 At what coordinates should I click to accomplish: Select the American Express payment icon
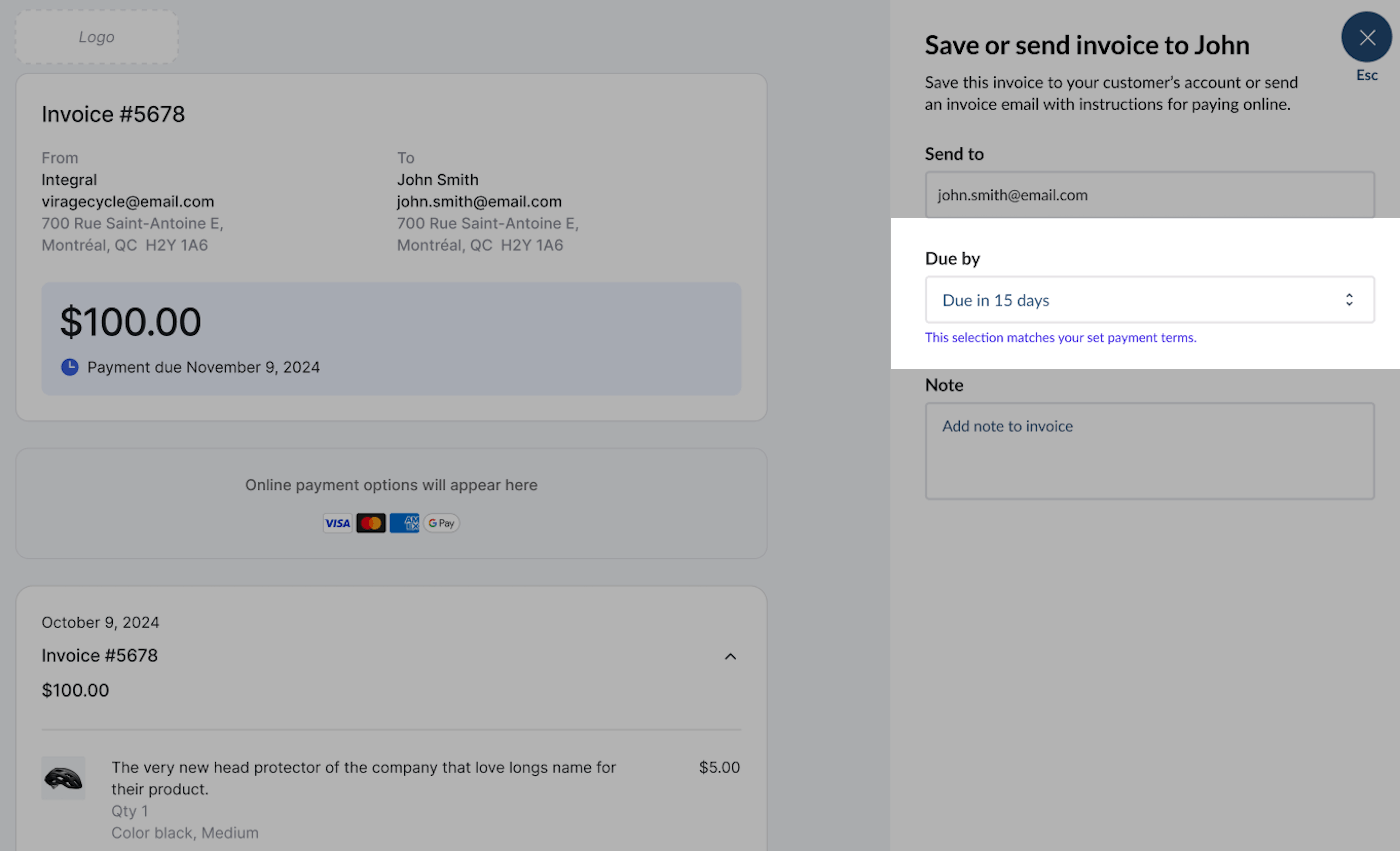[x=404, y=522]
